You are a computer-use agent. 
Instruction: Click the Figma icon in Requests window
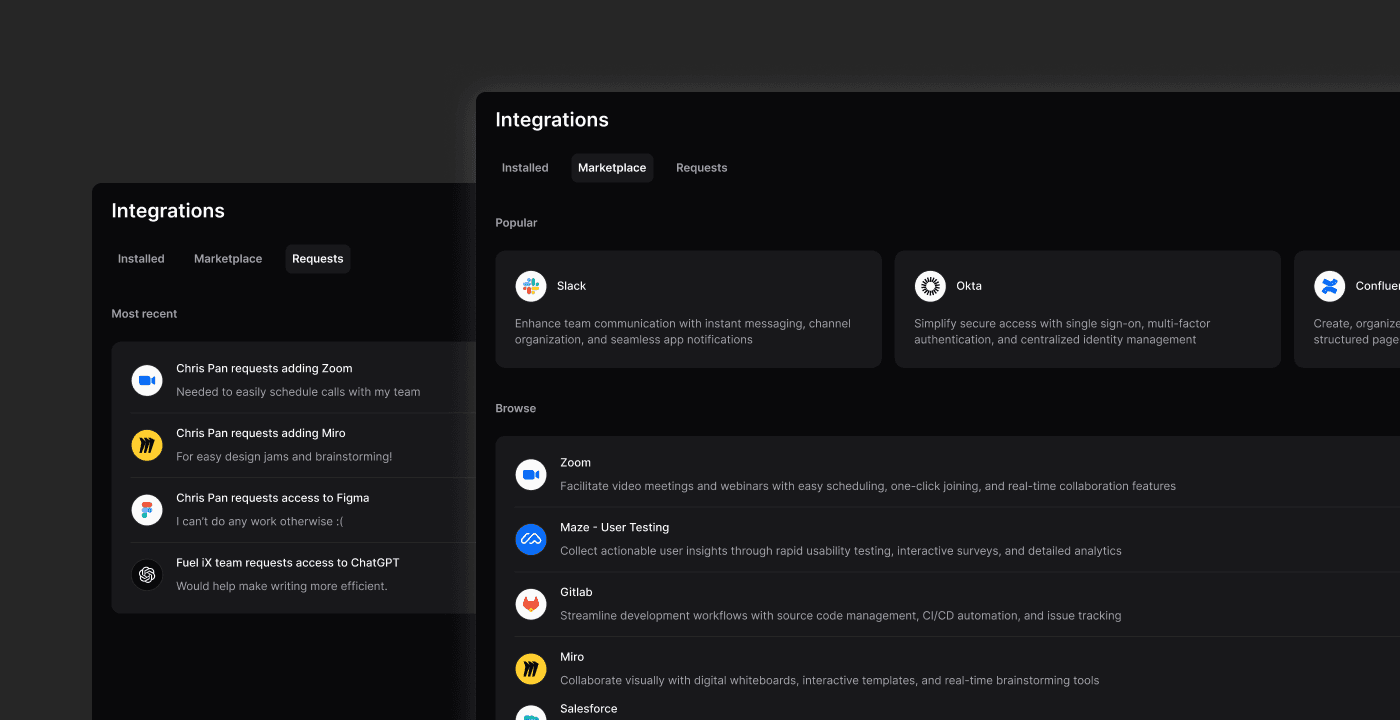point(147,510)
